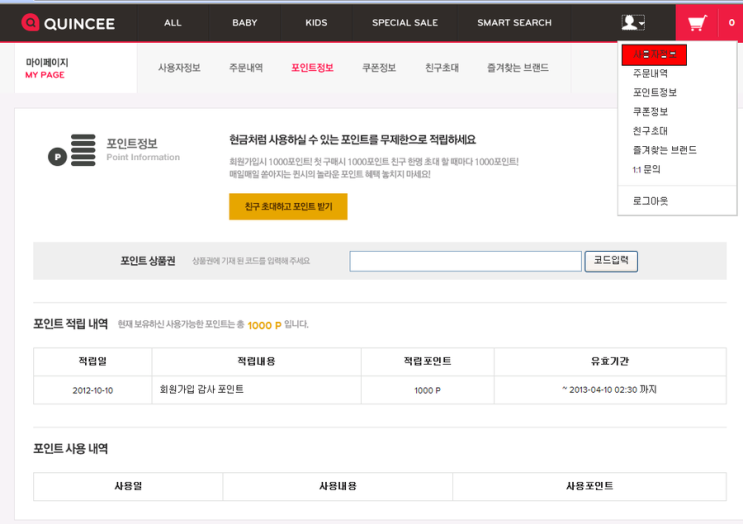The width and height of the screenshot is (743, 524).
Task: Open the ALL category menu
Action: tap(173, 22)
